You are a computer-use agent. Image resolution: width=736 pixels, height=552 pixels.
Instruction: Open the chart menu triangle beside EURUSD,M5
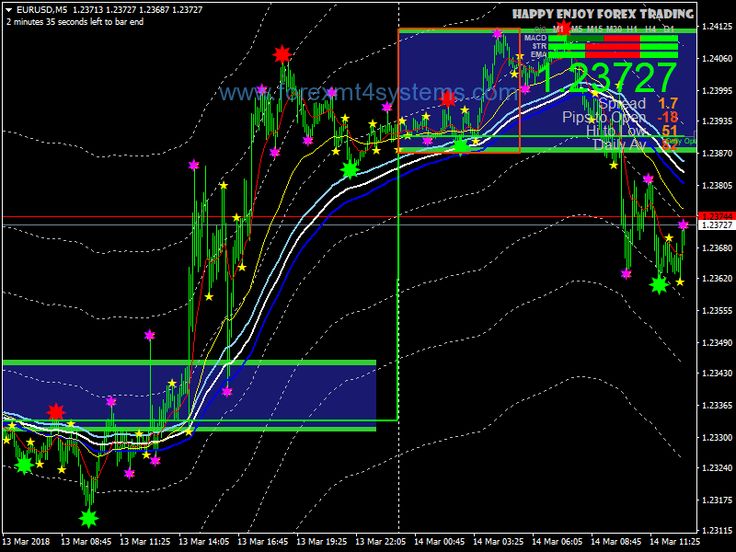pyautogui.click(x=9, y=9)
